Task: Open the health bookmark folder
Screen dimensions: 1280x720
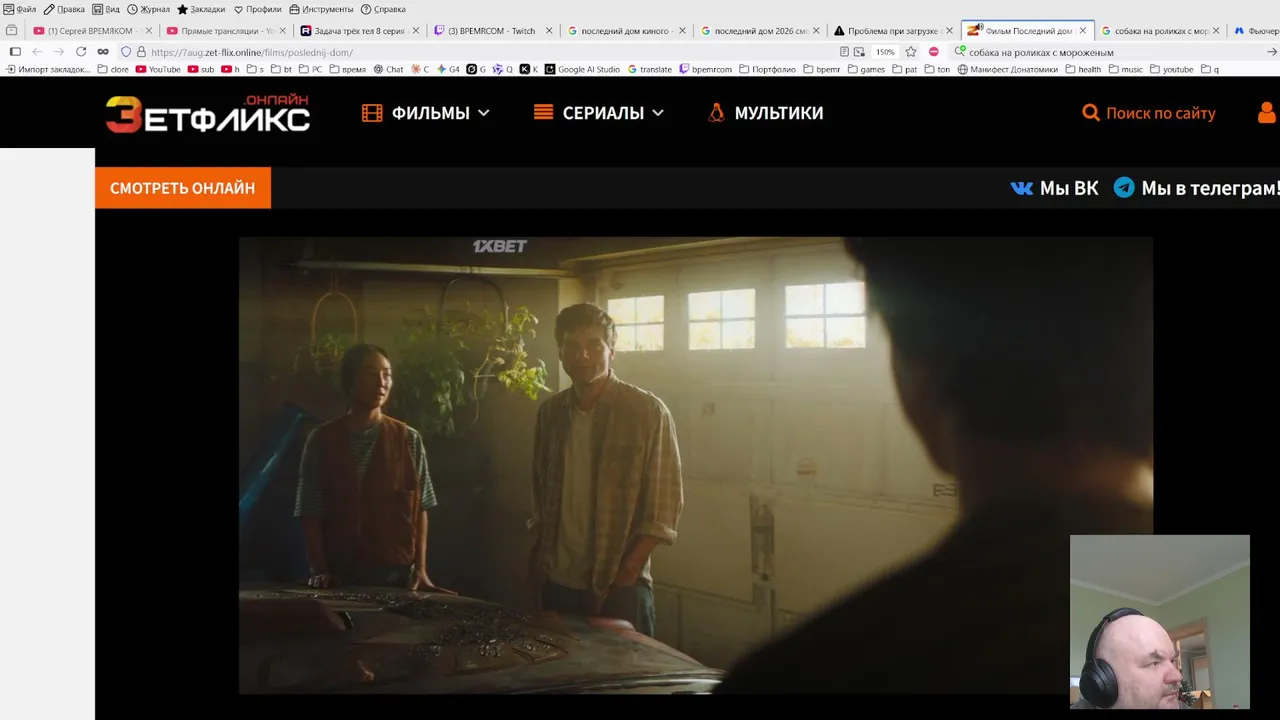Action: point(1083,70)
